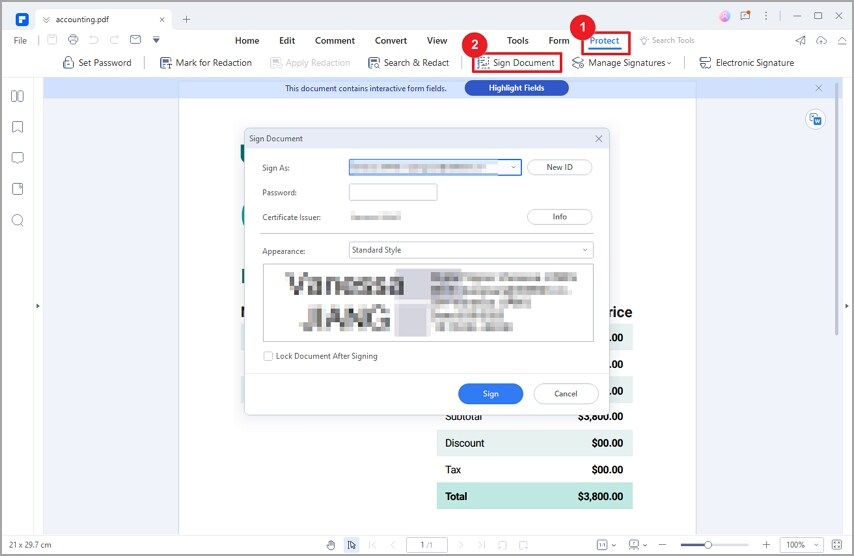This screenshot has width=854, height=556.
Task: Adjust the zoom slider handle
Action: click(x=708, y=545)
